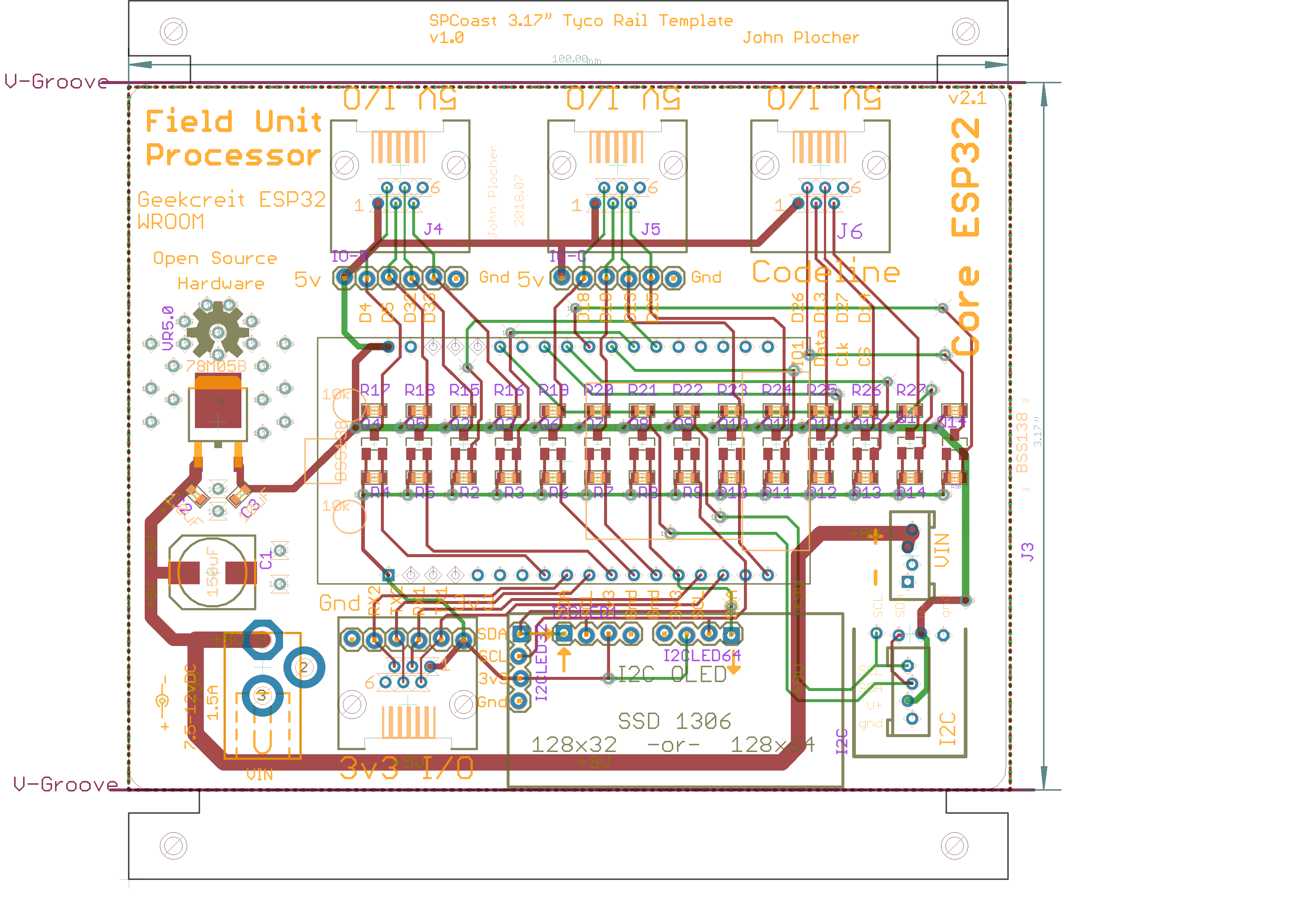
Task: Click the 'Hardware' text
Action: click(x=221, y=283)
